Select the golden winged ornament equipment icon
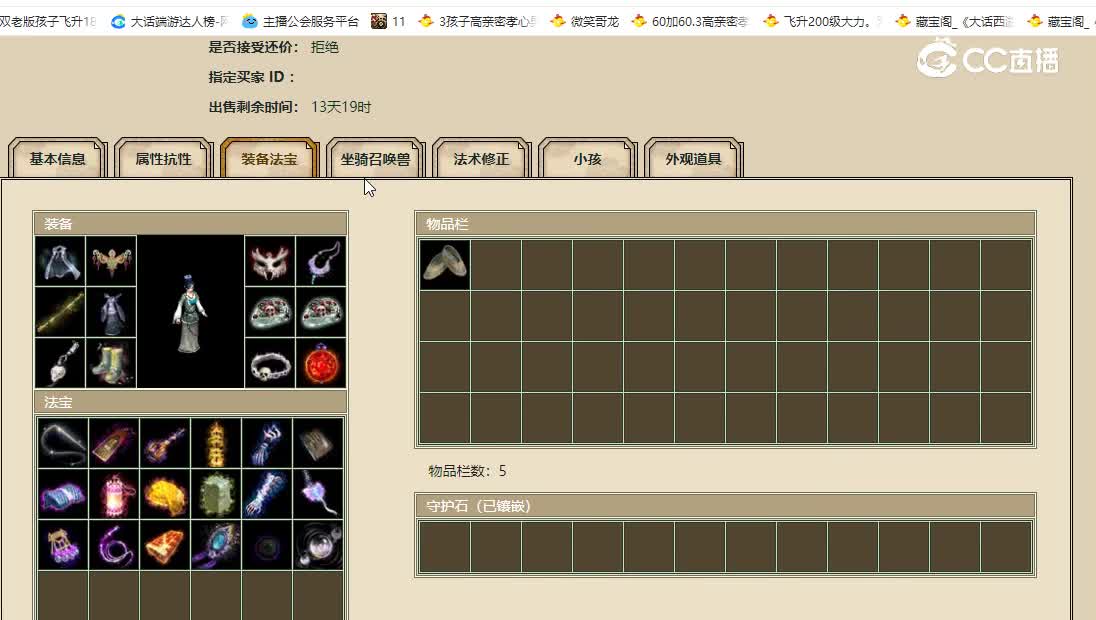 click(111, 261)
